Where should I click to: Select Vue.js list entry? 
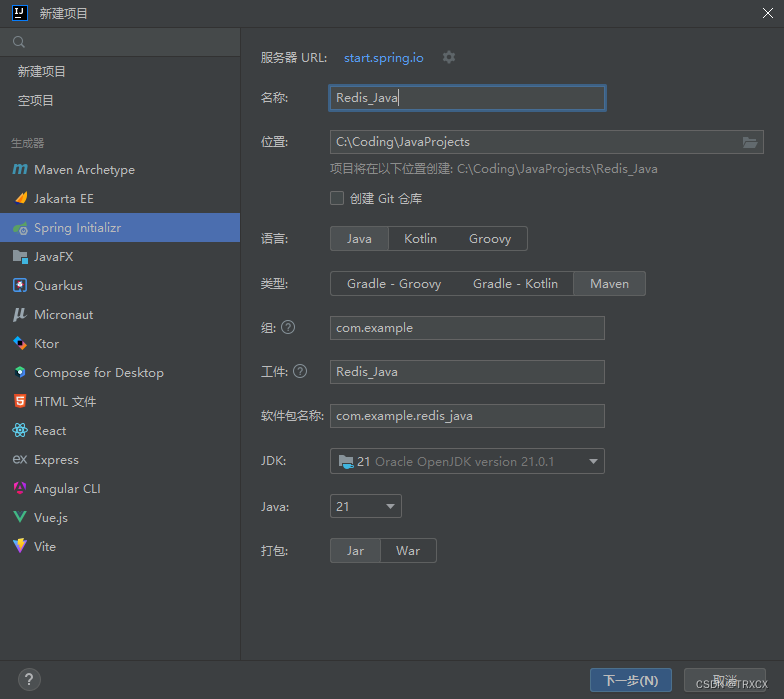(x=120, y=518)
